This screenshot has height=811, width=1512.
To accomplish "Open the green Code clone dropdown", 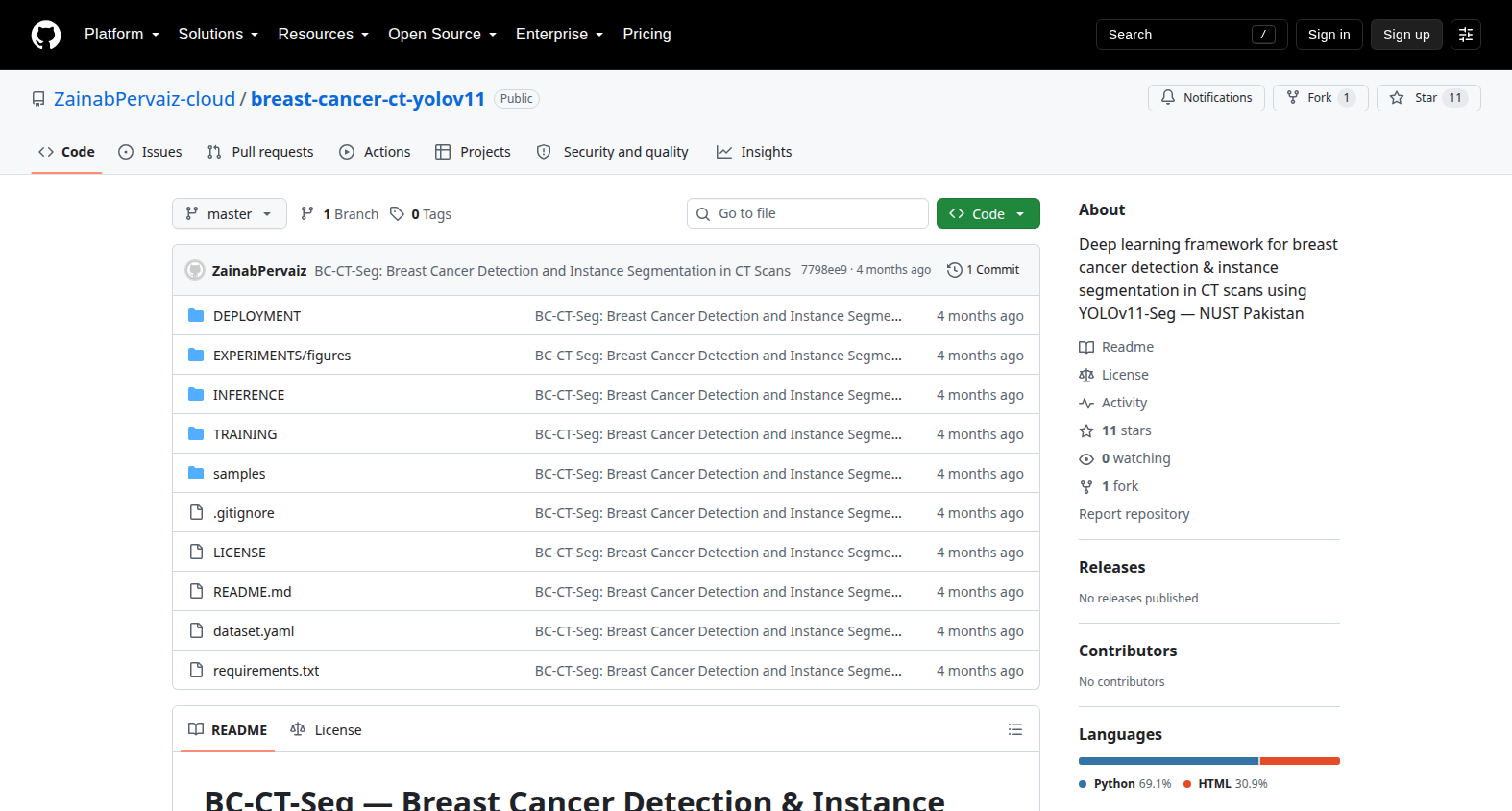I will pos(988,213).
